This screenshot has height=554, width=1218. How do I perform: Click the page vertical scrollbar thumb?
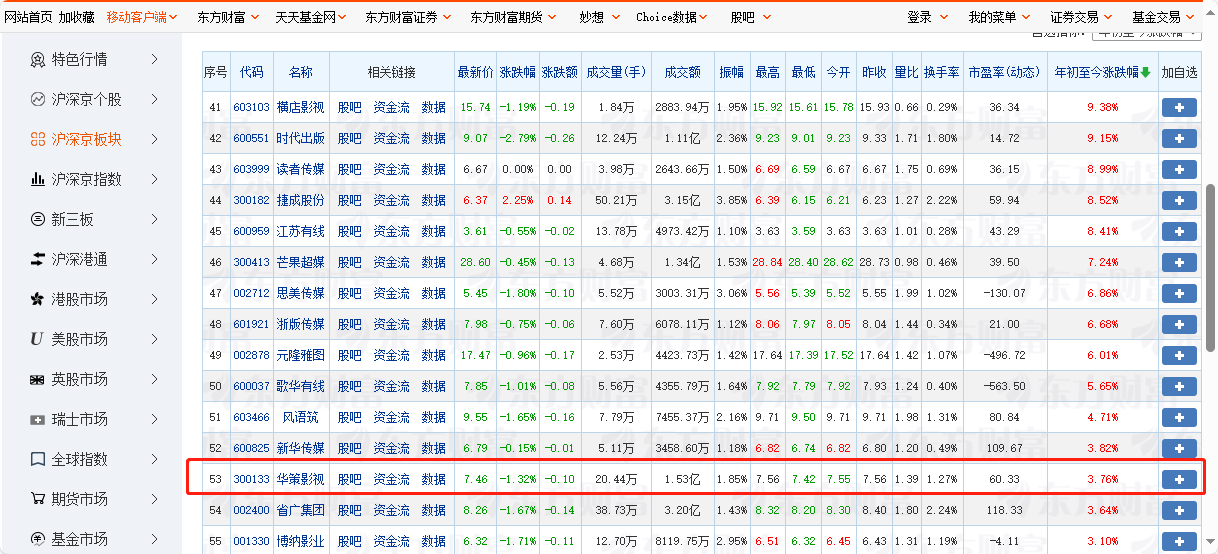1210,267
